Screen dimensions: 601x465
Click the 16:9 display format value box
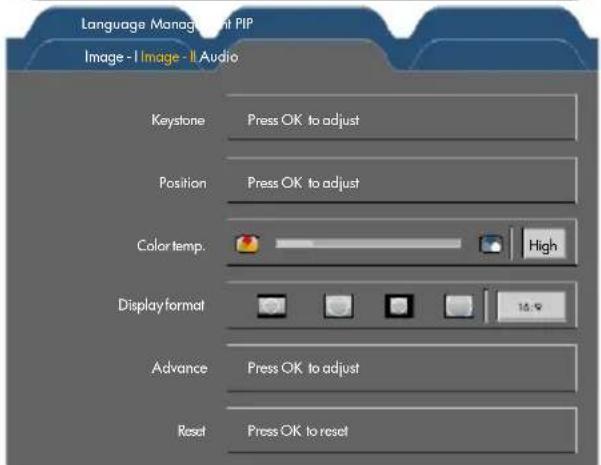point(531,306)
